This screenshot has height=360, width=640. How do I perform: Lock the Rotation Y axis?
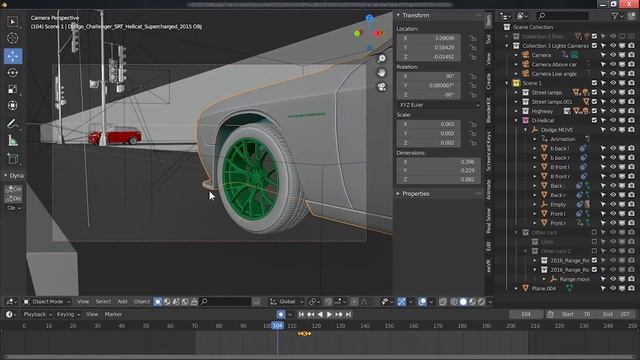point(473,86)
